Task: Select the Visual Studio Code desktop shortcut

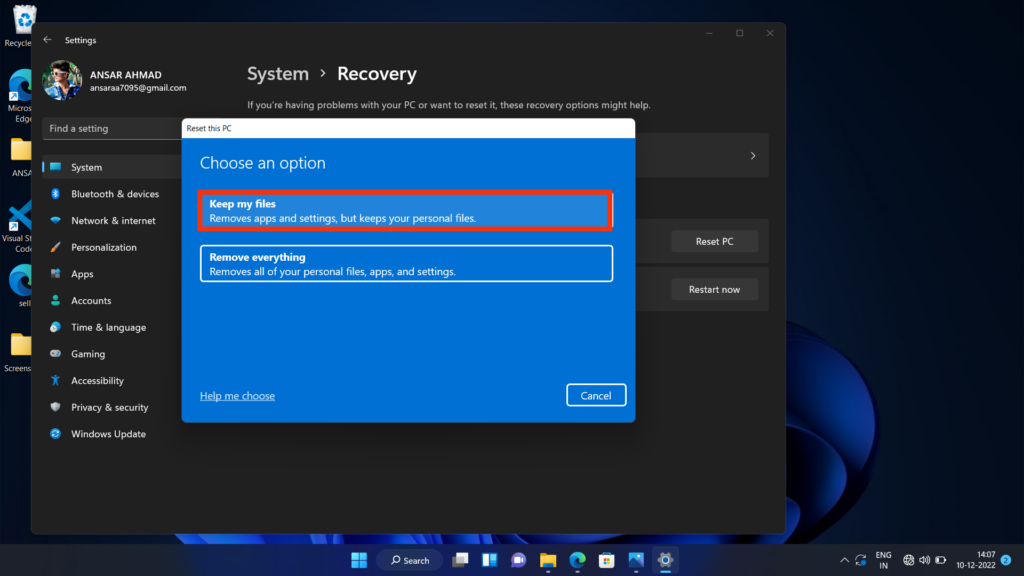Action: (18, 227)
